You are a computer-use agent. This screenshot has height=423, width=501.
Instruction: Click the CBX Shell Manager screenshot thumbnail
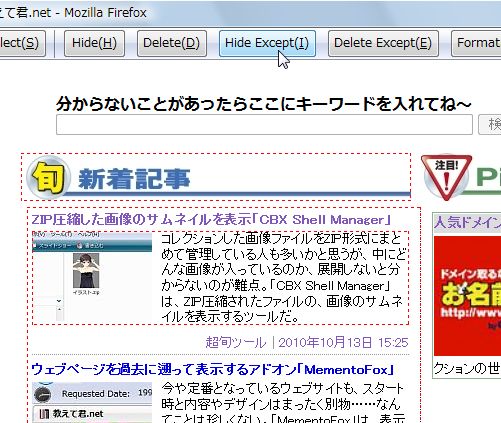pos(92,277)
